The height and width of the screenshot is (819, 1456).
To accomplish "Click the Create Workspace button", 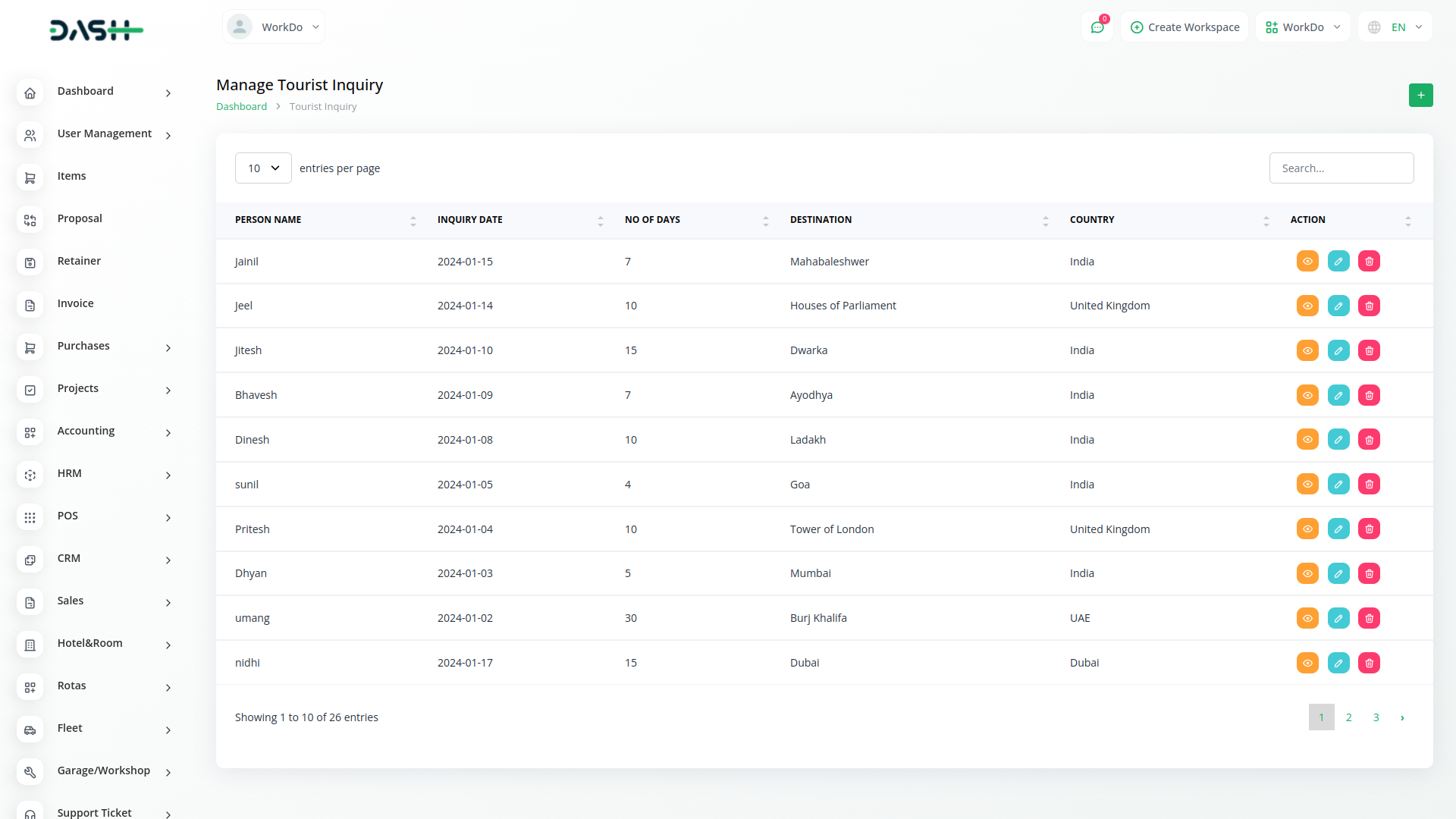I will 1185,27.
